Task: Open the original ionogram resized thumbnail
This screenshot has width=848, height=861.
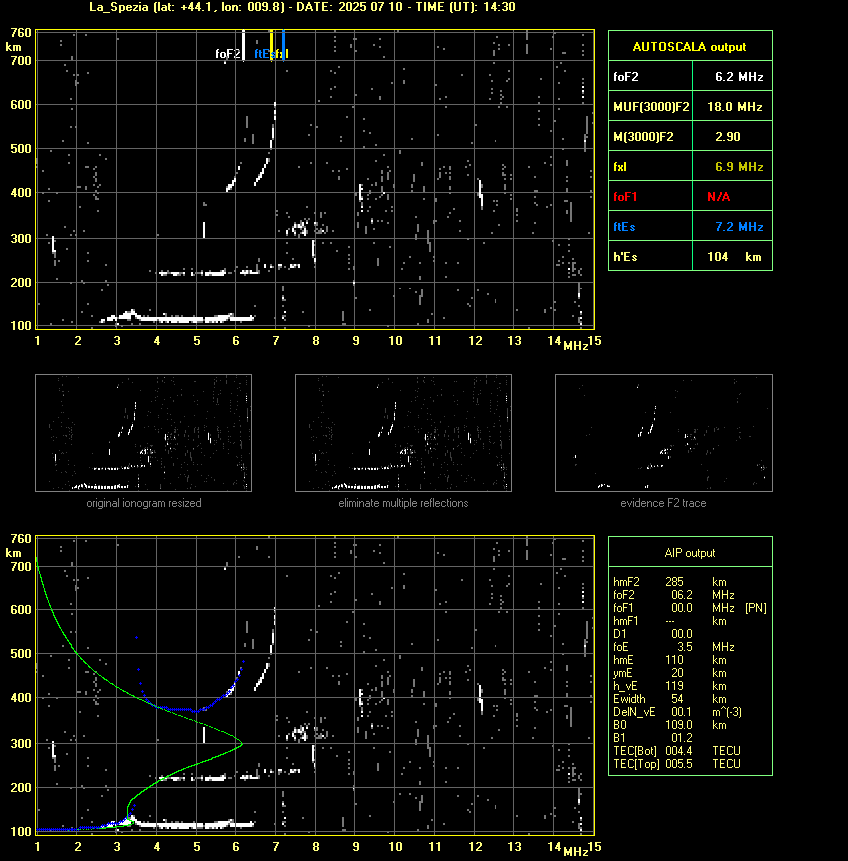Action: (x=143, y=433)
